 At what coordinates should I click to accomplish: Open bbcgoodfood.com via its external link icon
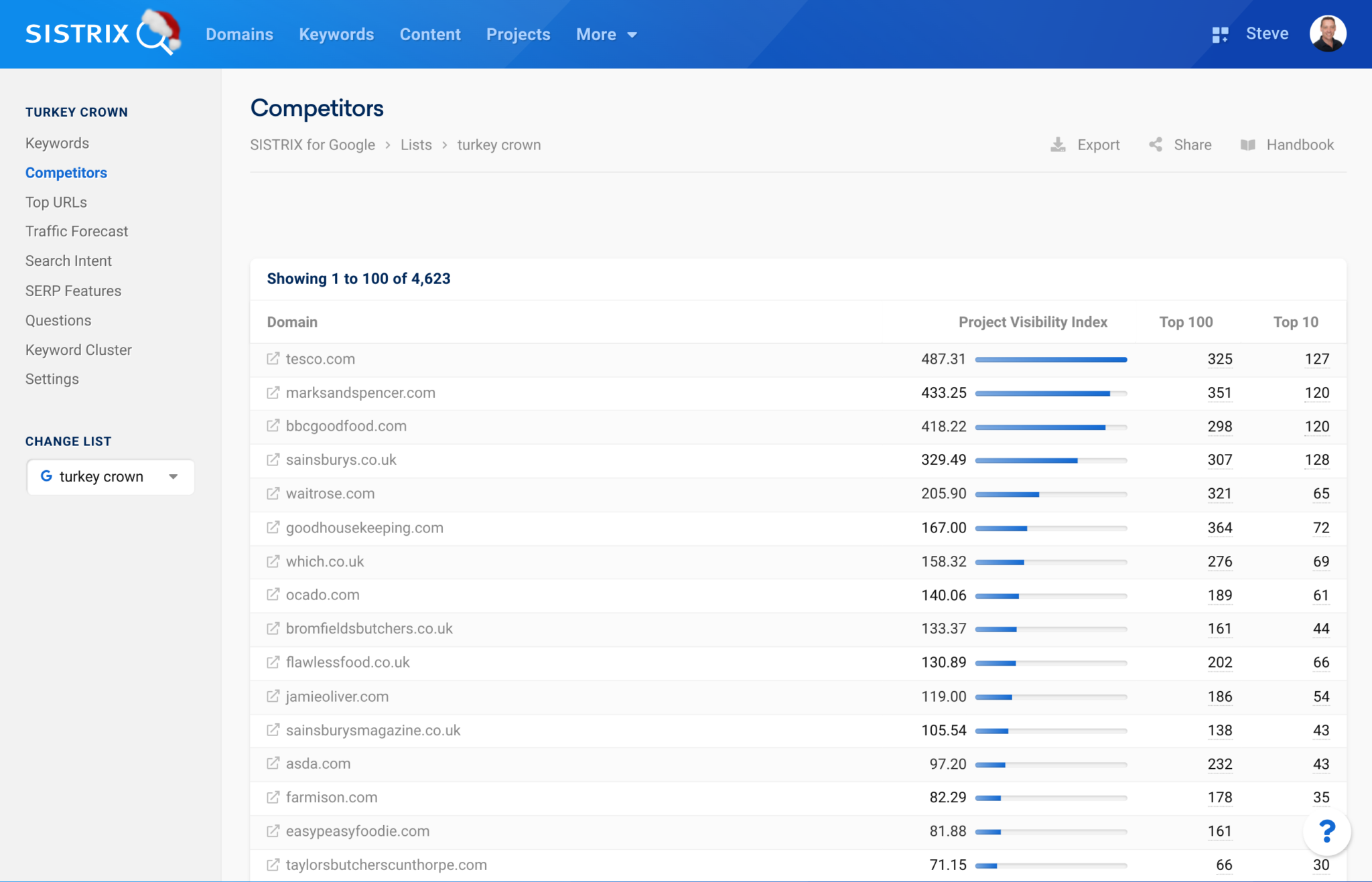pos(272,426)
